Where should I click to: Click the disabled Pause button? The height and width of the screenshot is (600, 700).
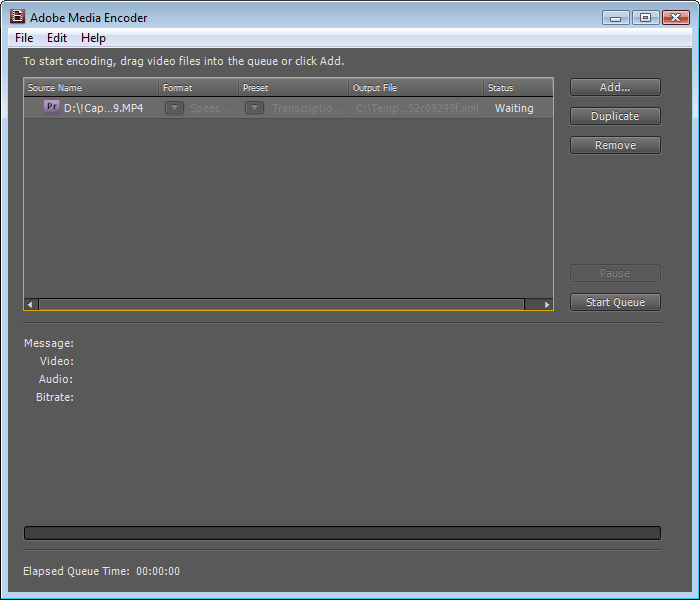[x=615, y=273]
